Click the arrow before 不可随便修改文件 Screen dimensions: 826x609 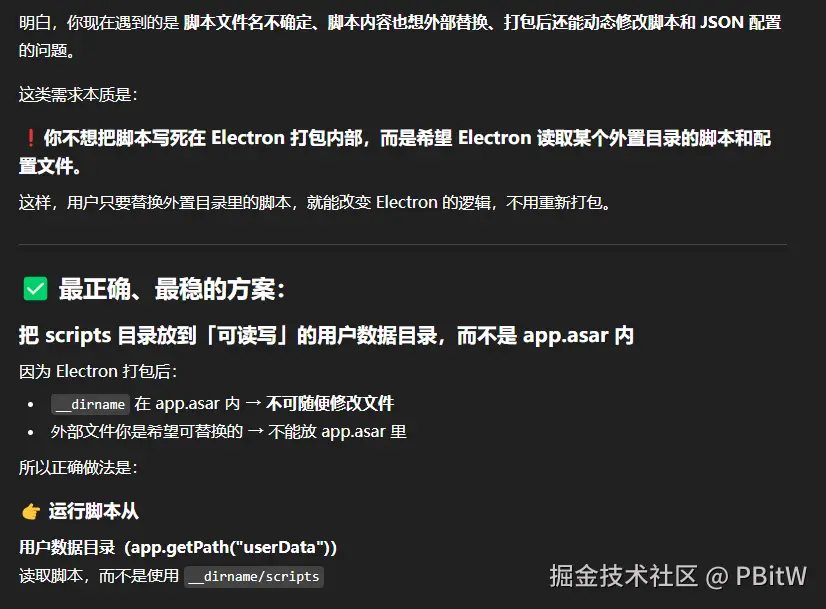coord(253,404)
